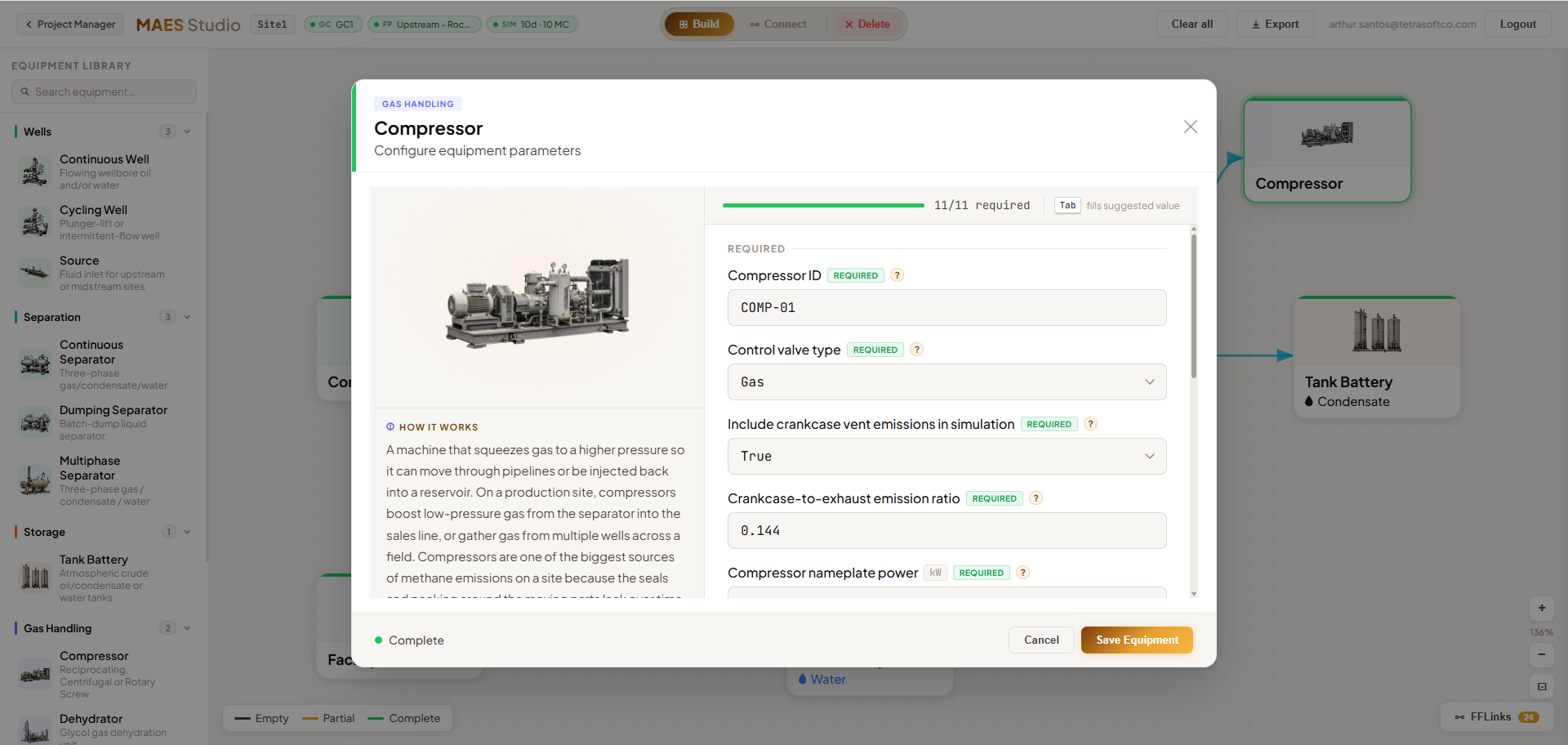This screenshot has width=1568, height=745.
Task: Click the kW unit badge
Action: (936, 573)
